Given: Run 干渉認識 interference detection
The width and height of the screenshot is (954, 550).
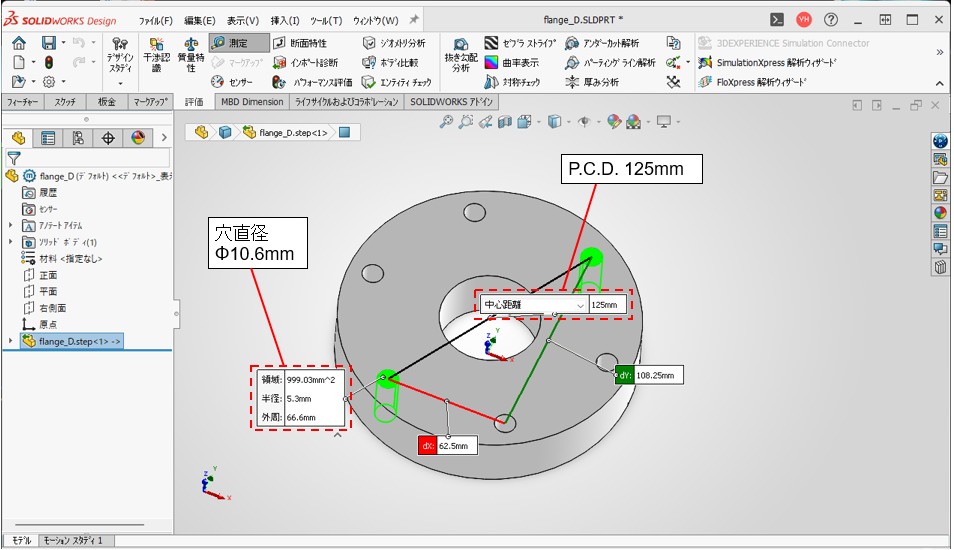Looking at the screenshot, I should pos(155,55).
